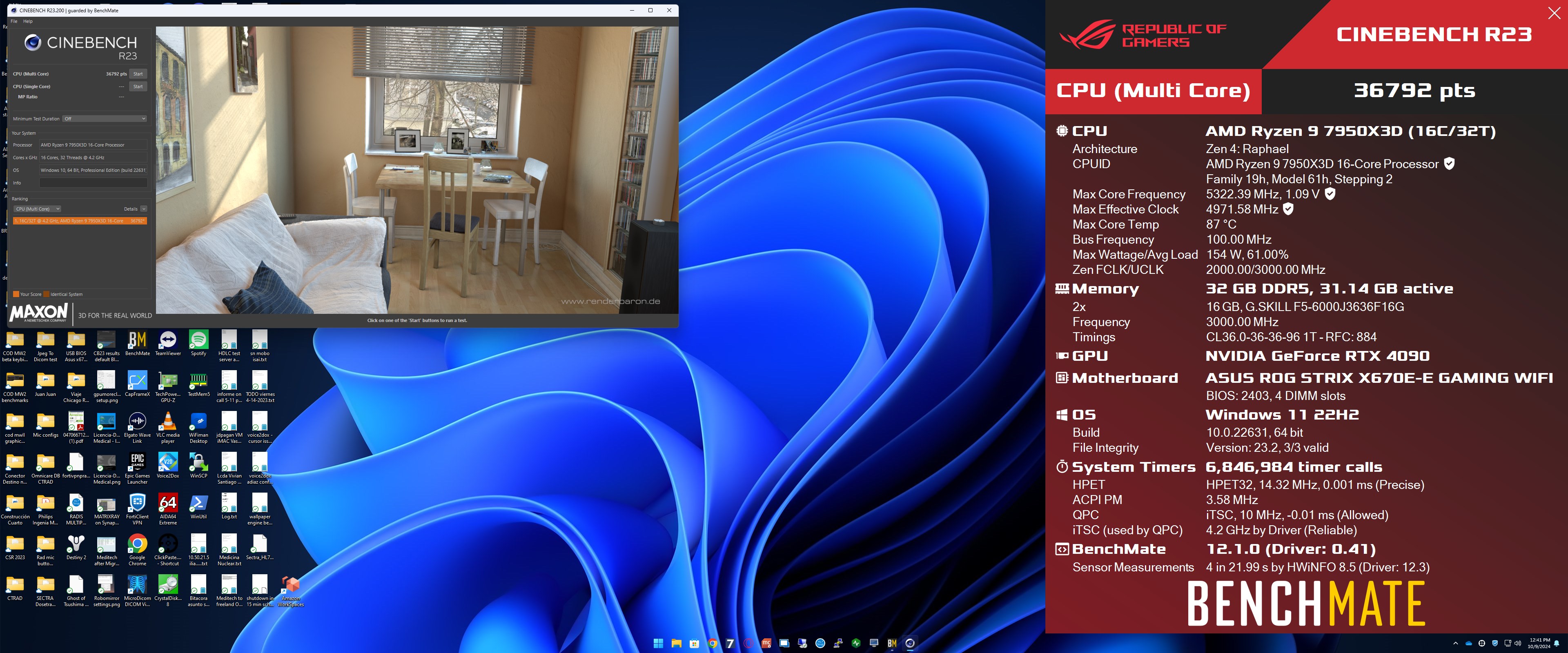This screenshot has width=1568, height=653.
Task: Switch to Cinebench in the taskbar
Action: (910, 643)
